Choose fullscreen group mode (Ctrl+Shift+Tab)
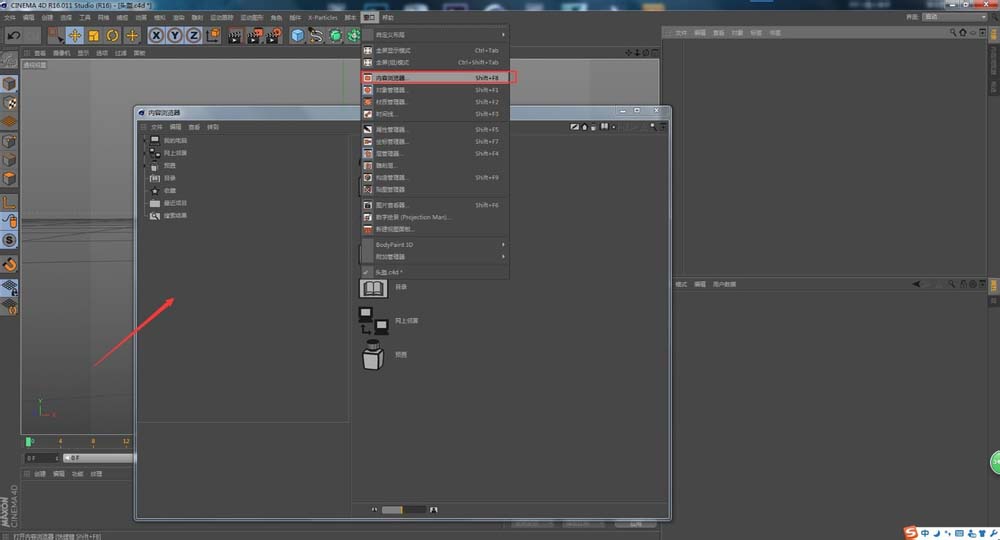The height and width of the screenshot is (540, 1000). point(436,62)
